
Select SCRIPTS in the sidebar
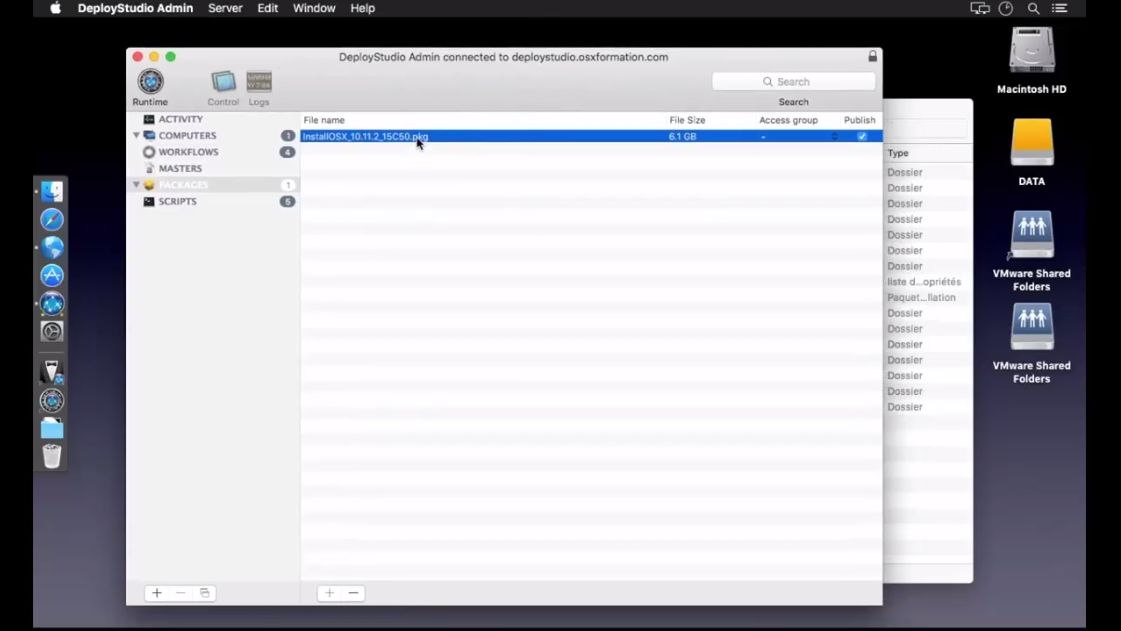[177, 201]
